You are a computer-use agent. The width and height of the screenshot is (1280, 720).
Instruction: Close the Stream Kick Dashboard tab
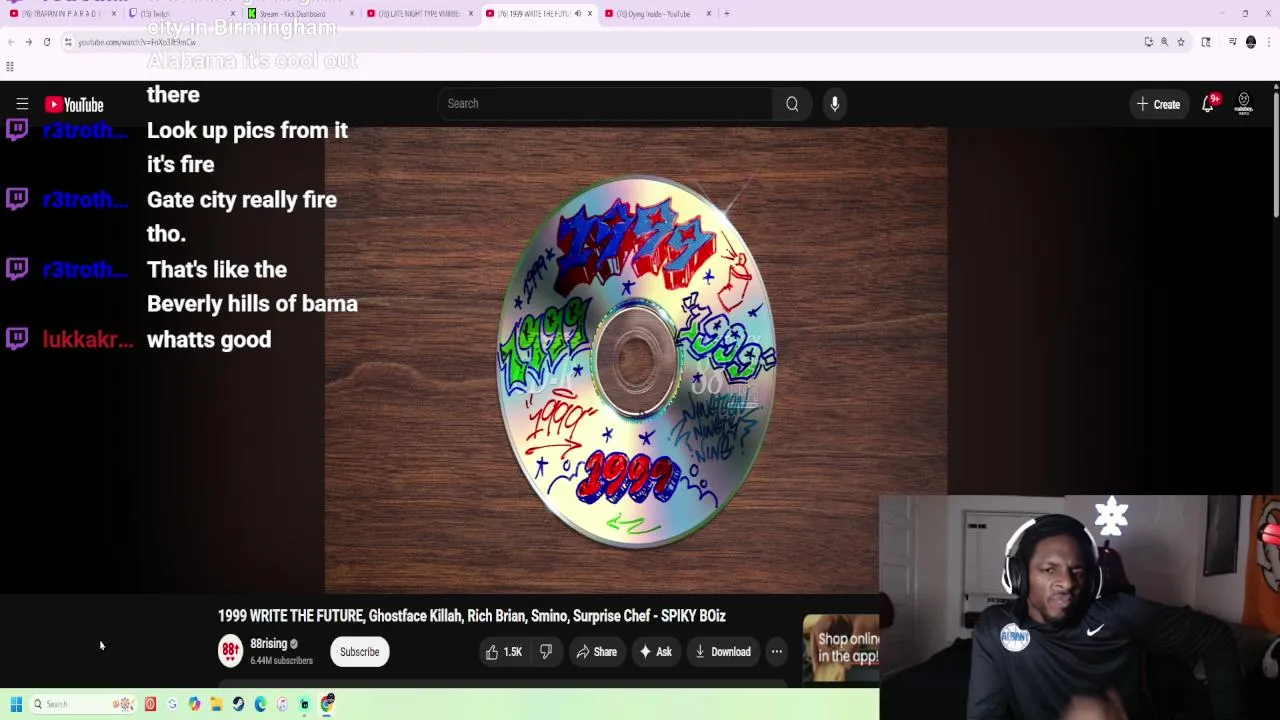(352, 14)
